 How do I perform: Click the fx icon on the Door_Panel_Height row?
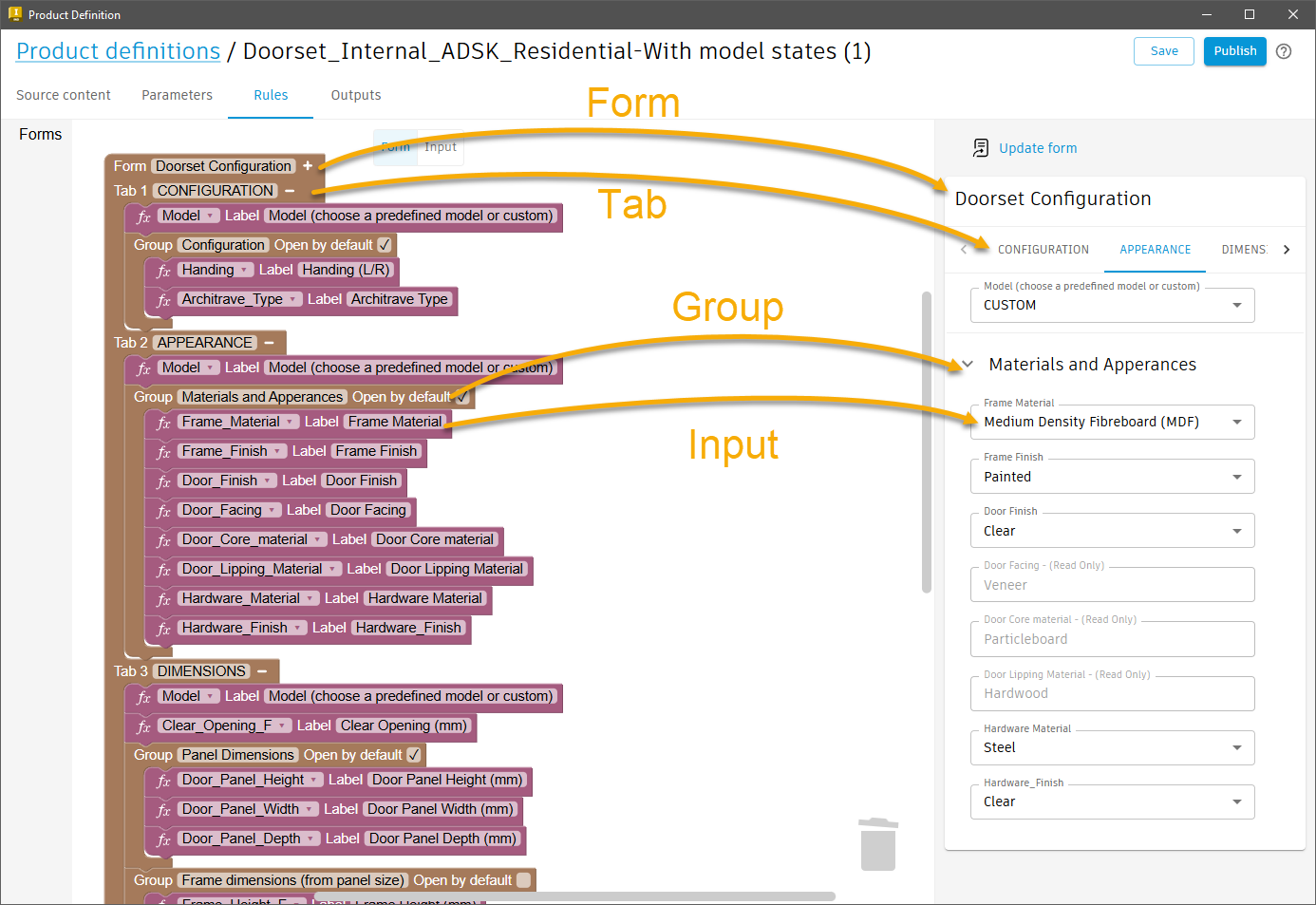163,781
